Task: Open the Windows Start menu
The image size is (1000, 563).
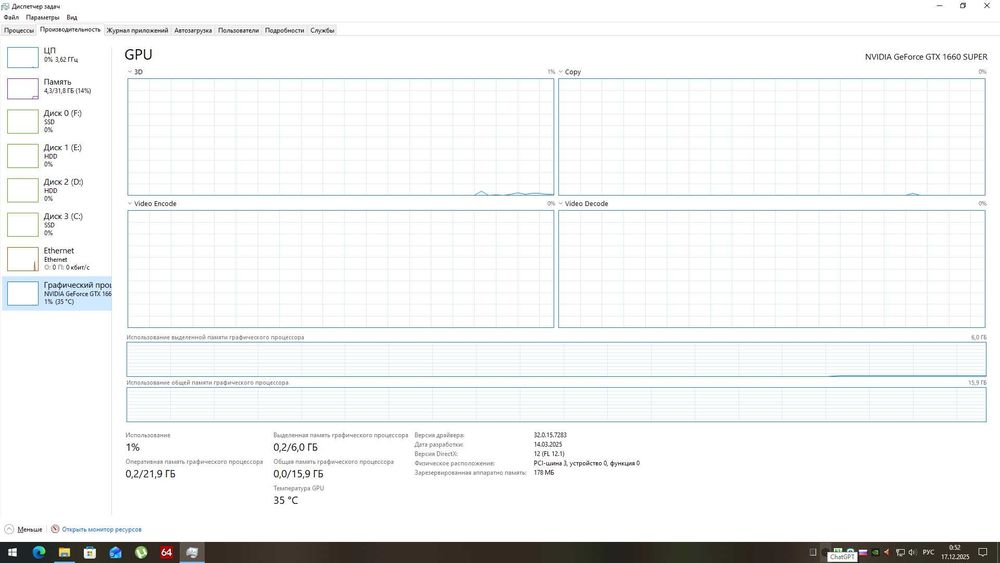Action: pos(12,552)
